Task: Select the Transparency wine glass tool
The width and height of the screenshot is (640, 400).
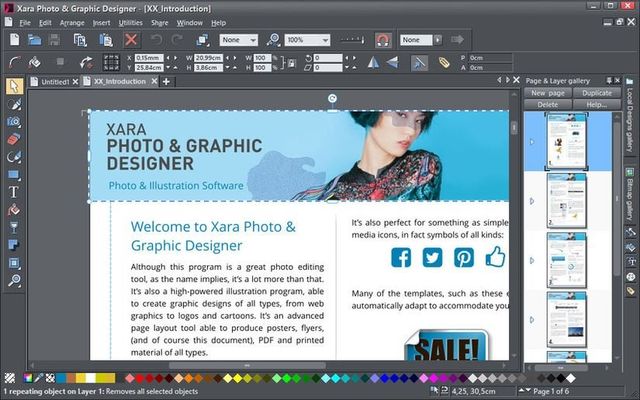Action: pos(14,227)
